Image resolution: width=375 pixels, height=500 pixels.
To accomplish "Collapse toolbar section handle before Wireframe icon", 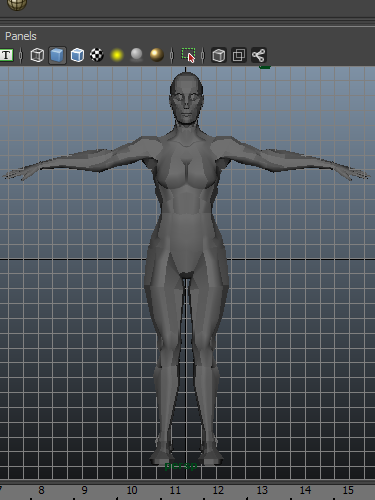I will coord(21,55).
